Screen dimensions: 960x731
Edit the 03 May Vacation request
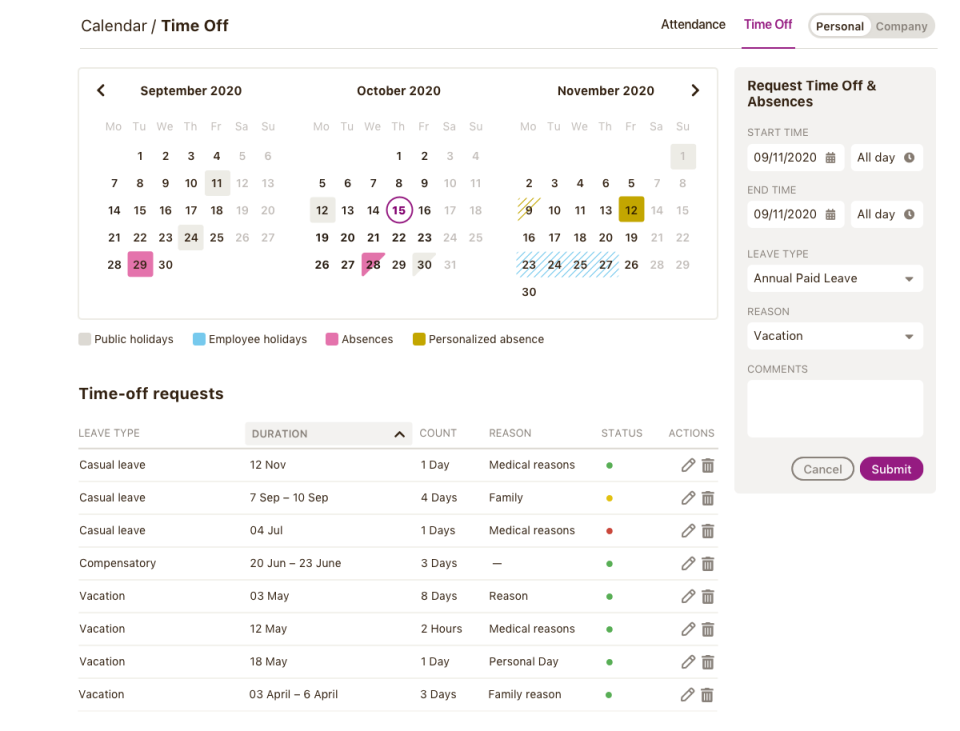[688, 596]
